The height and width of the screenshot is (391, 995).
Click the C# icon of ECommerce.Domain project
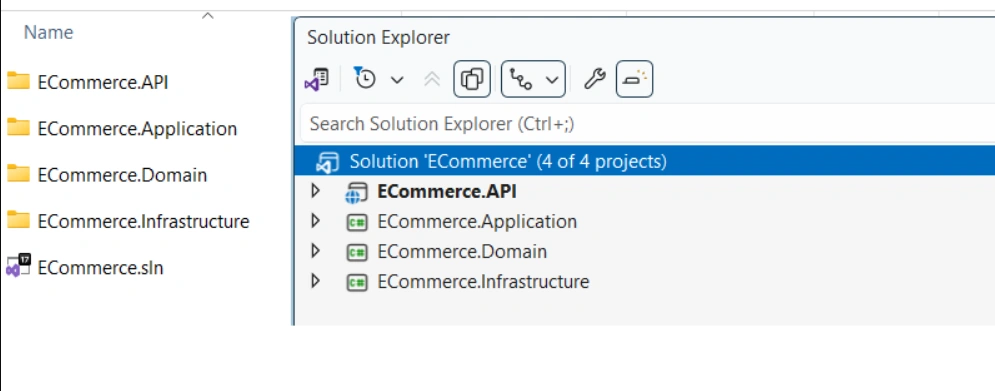(357, 252)
